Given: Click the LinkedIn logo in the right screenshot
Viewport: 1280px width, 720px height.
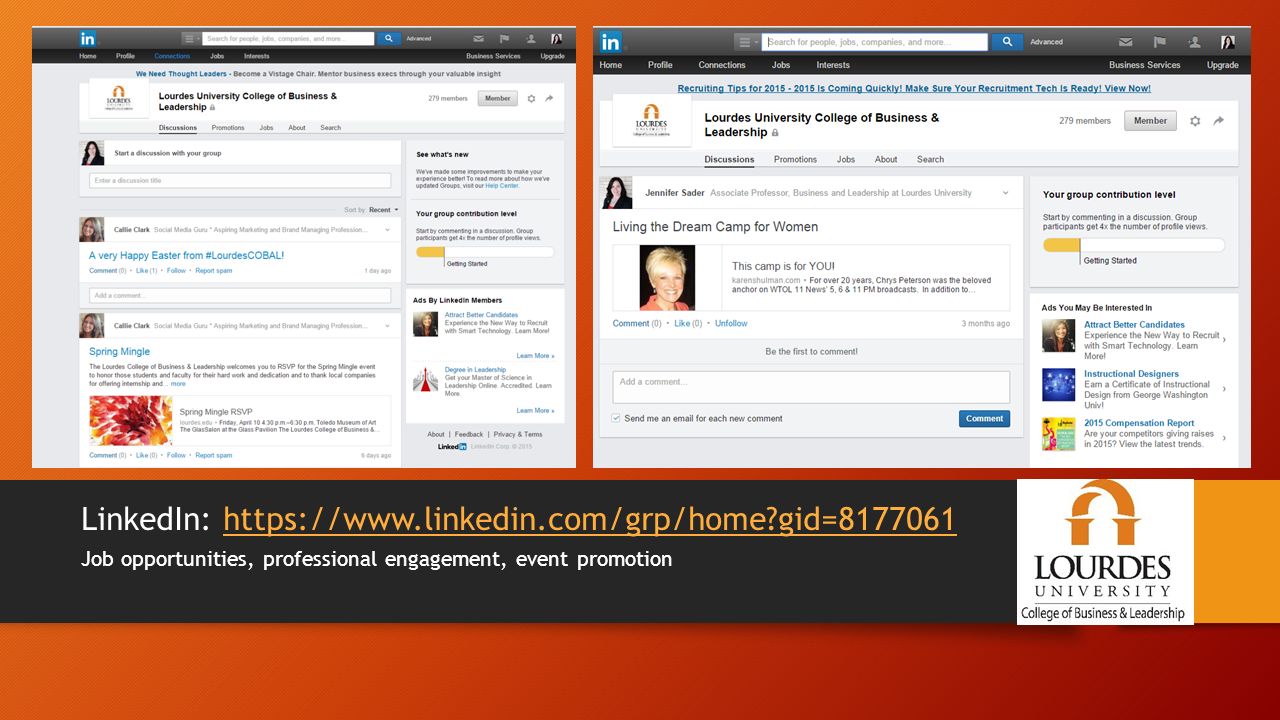Looking at the screenshot, I should tap(610, 42).
